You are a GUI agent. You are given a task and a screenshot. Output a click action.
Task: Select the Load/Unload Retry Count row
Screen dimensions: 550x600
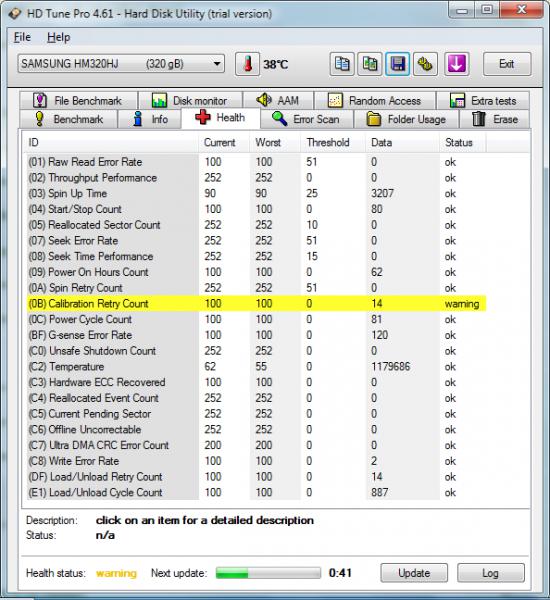[x=256, y=477]
